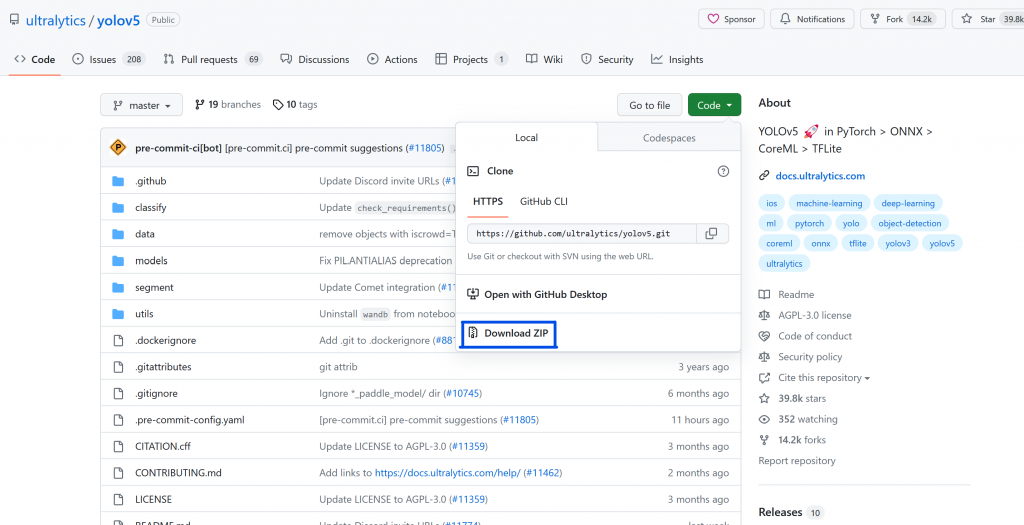Click the utils folder icon

coord(118,314)
